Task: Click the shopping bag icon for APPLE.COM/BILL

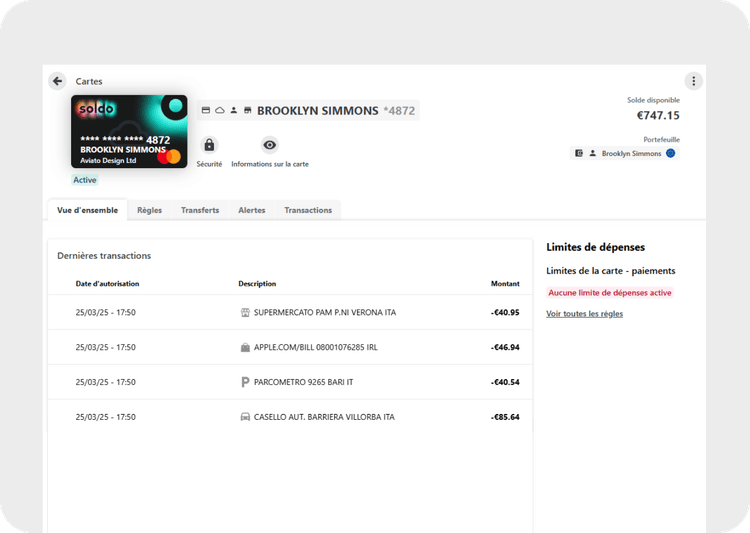Action: (x=245, y=347)
